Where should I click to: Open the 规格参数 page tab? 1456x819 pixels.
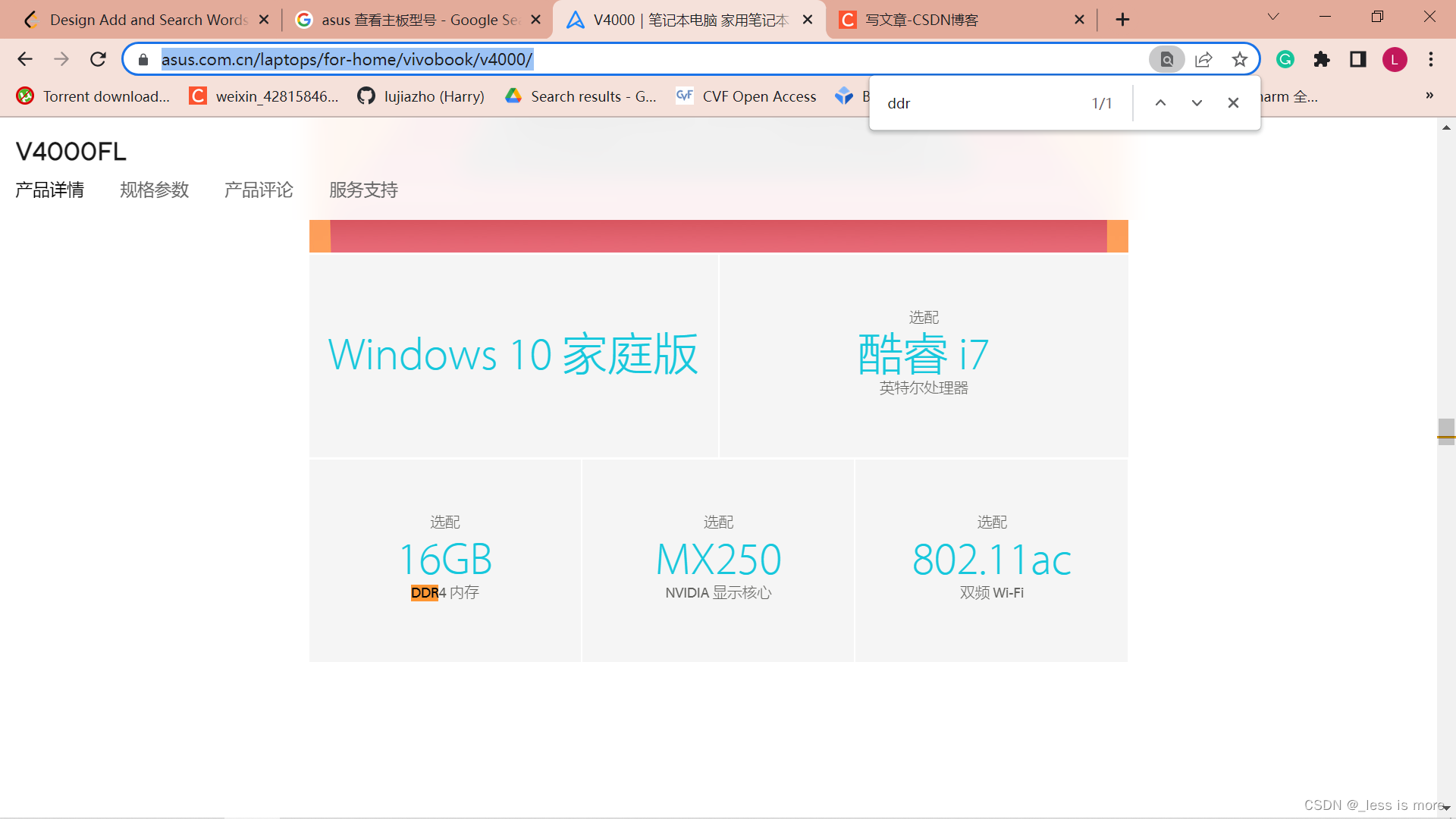click(154, 190)
